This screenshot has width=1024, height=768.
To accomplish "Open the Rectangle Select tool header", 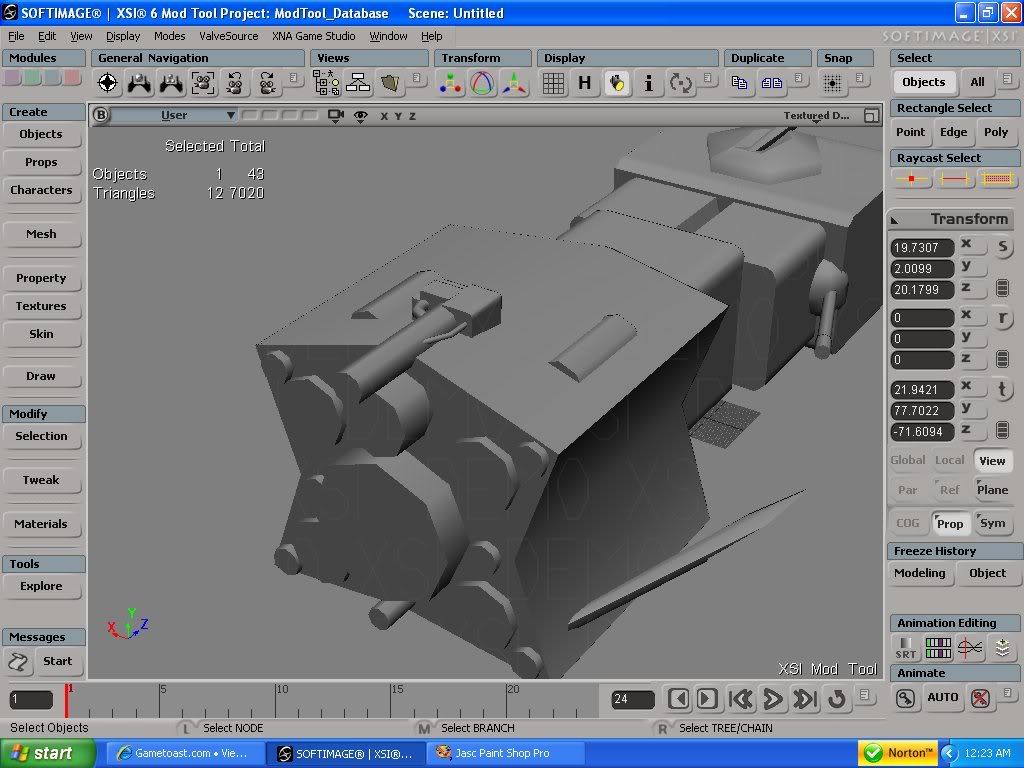I will (954, 108).
